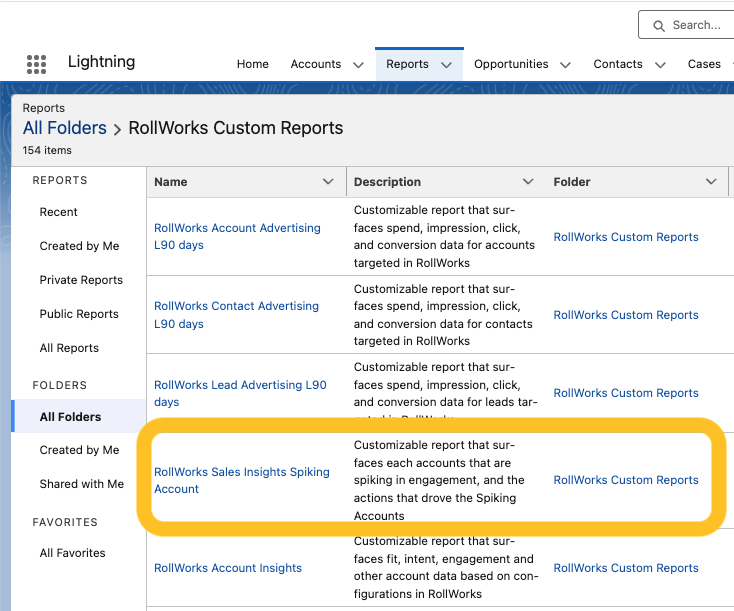Image resolution: width=734 pixels, height=611 pixels.
Task: Show Private Reports in the sidebar
Action: point(81,280)
